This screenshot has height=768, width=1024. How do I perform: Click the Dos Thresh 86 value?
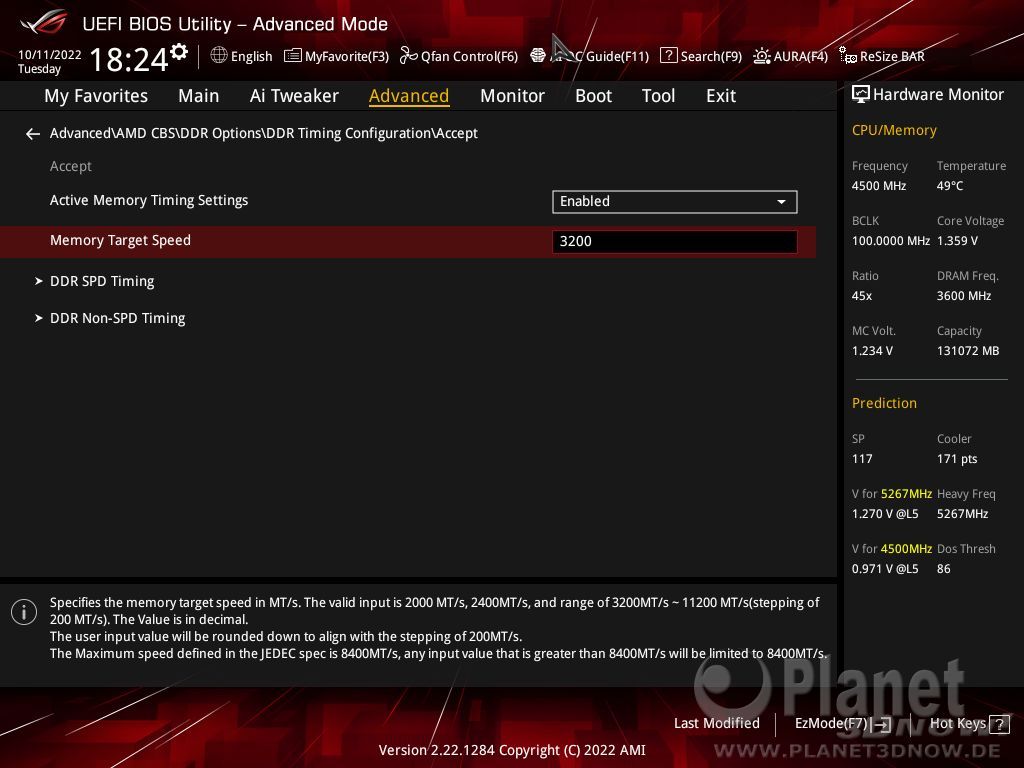coord(944,569)
